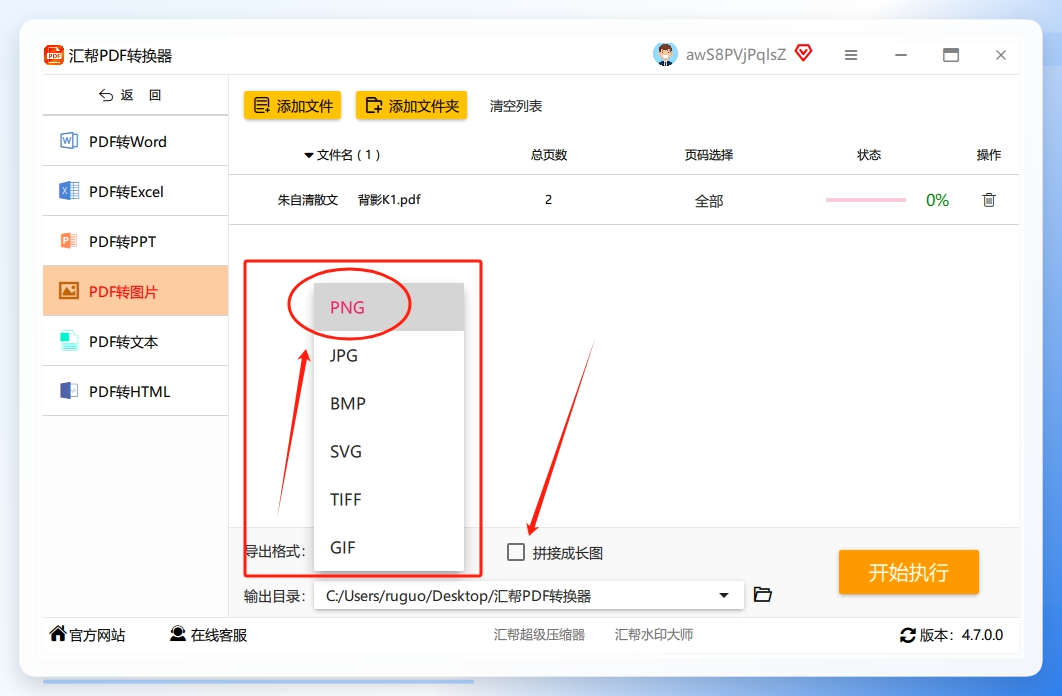Switch to PDF转Excel tab
This screenshot has height=696, width=1062.
click(x=135, y=191)
